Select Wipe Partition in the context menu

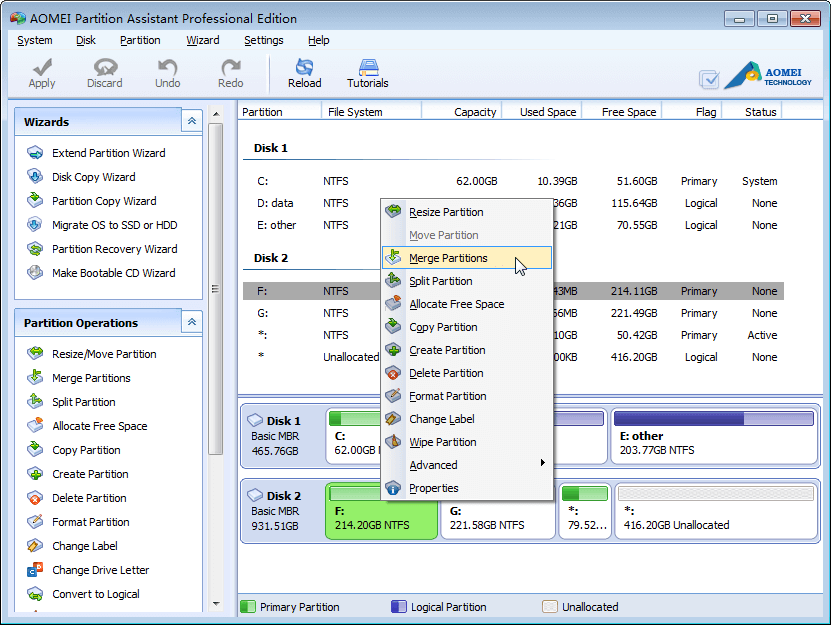442,442
